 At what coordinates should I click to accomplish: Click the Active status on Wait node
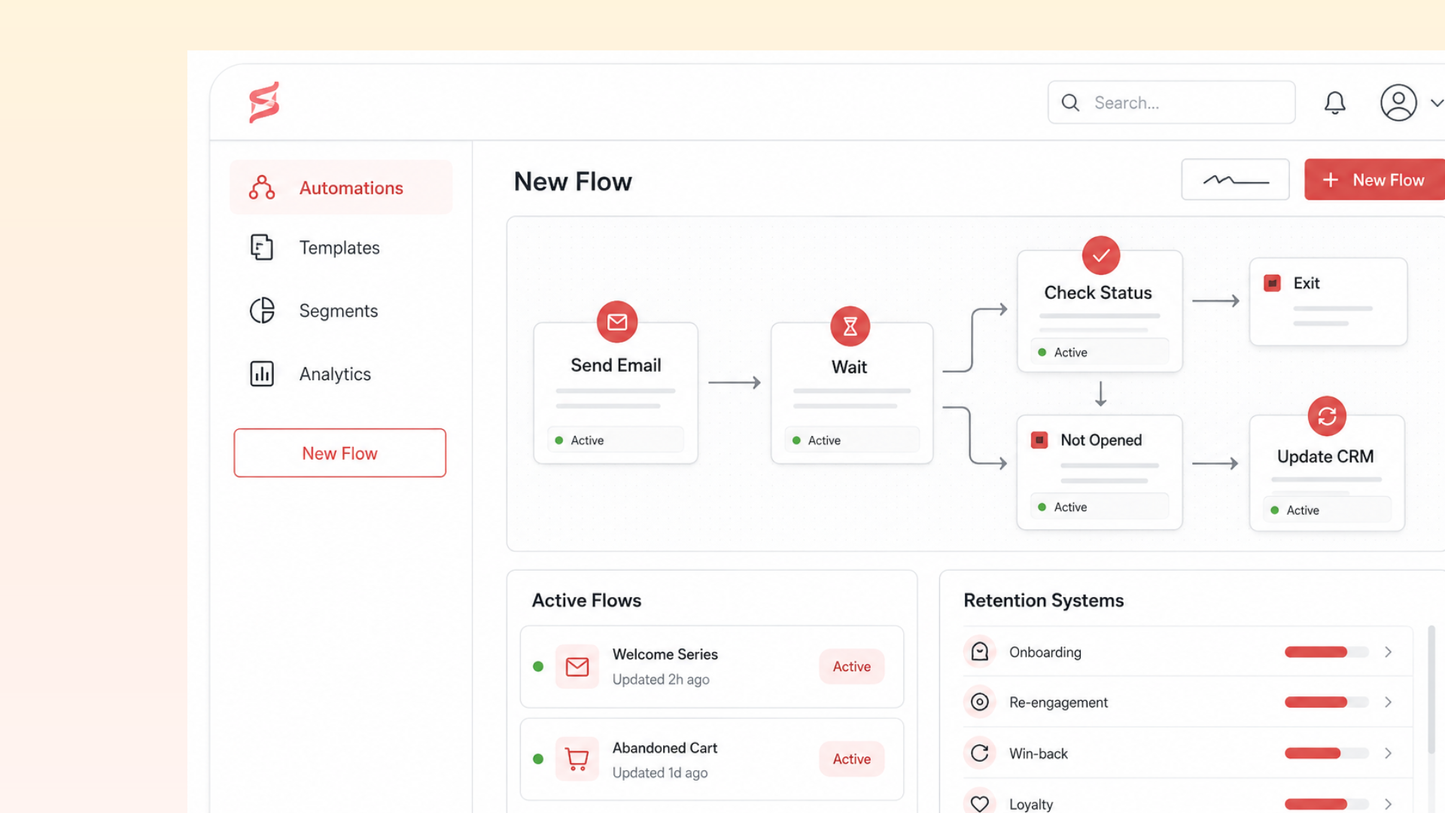(x=852, y=440)
